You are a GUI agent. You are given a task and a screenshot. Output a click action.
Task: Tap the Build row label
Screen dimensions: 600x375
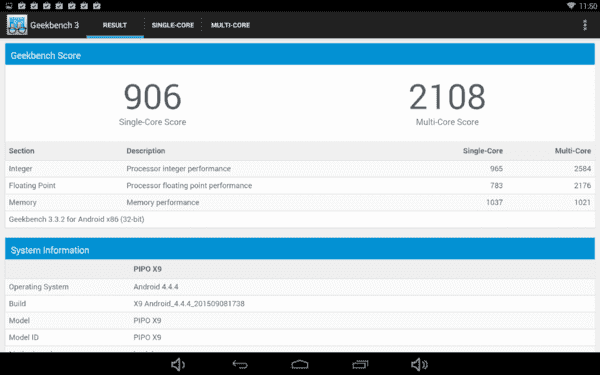coord(17,303)
